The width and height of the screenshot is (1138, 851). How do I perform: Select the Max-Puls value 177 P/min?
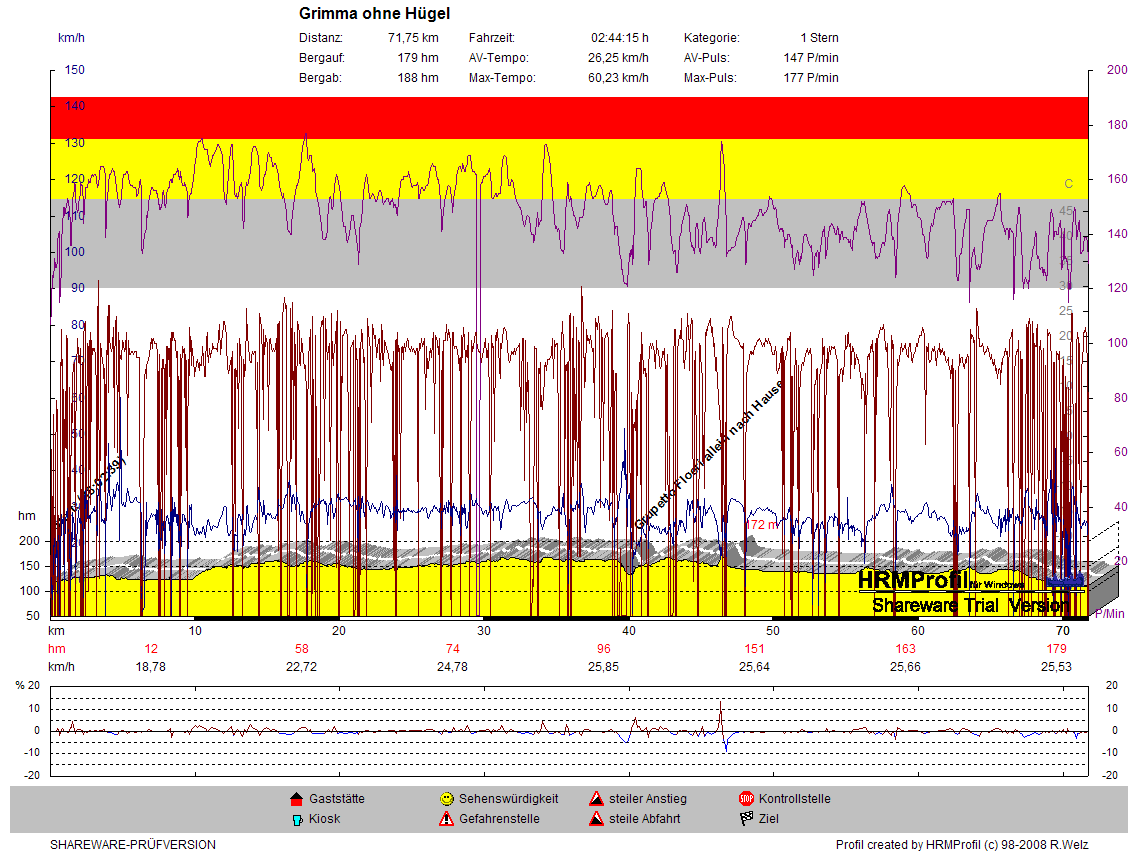pyautogui.click(x=810, y=78)
